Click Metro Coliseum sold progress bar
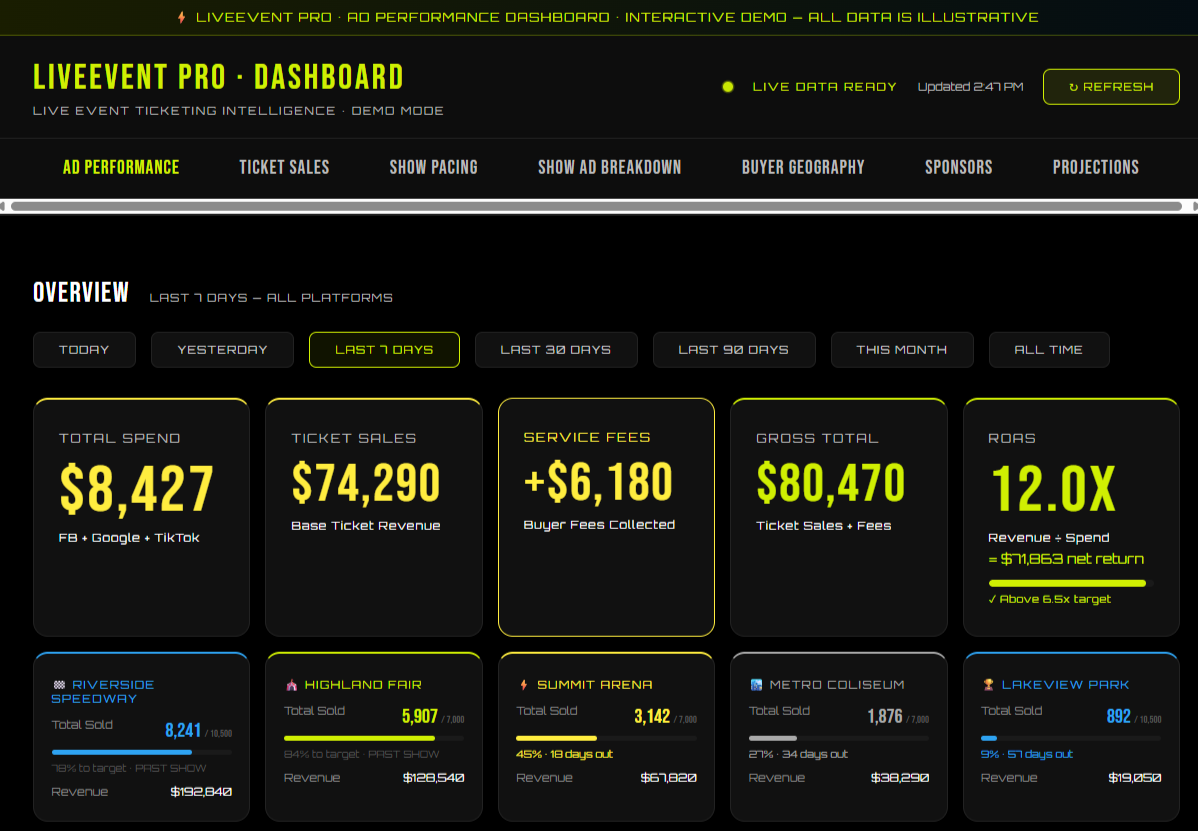Screen dimensions: 1198x831 point(838,739)
